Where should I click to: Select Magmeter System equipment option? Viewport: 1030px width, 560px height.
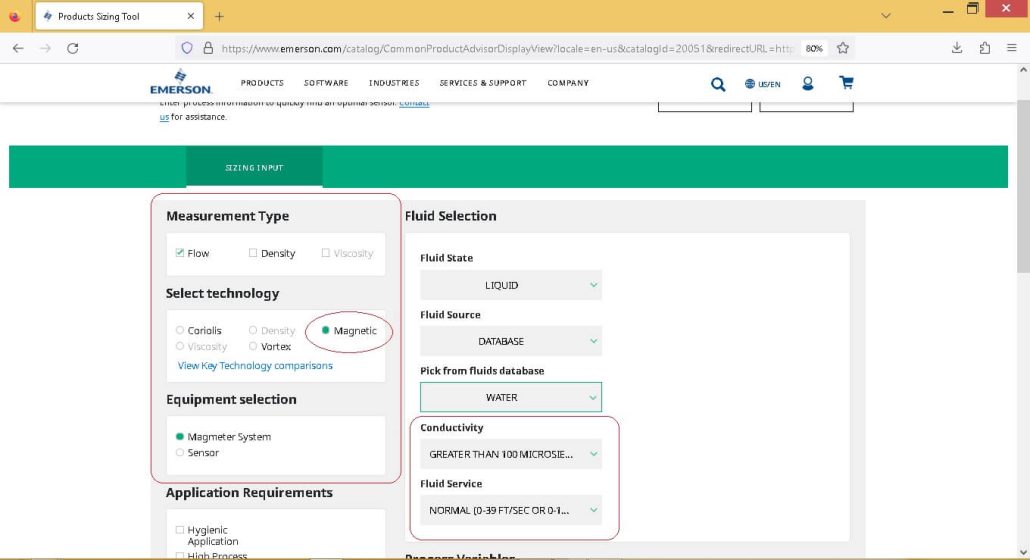[x=179, y=437]
